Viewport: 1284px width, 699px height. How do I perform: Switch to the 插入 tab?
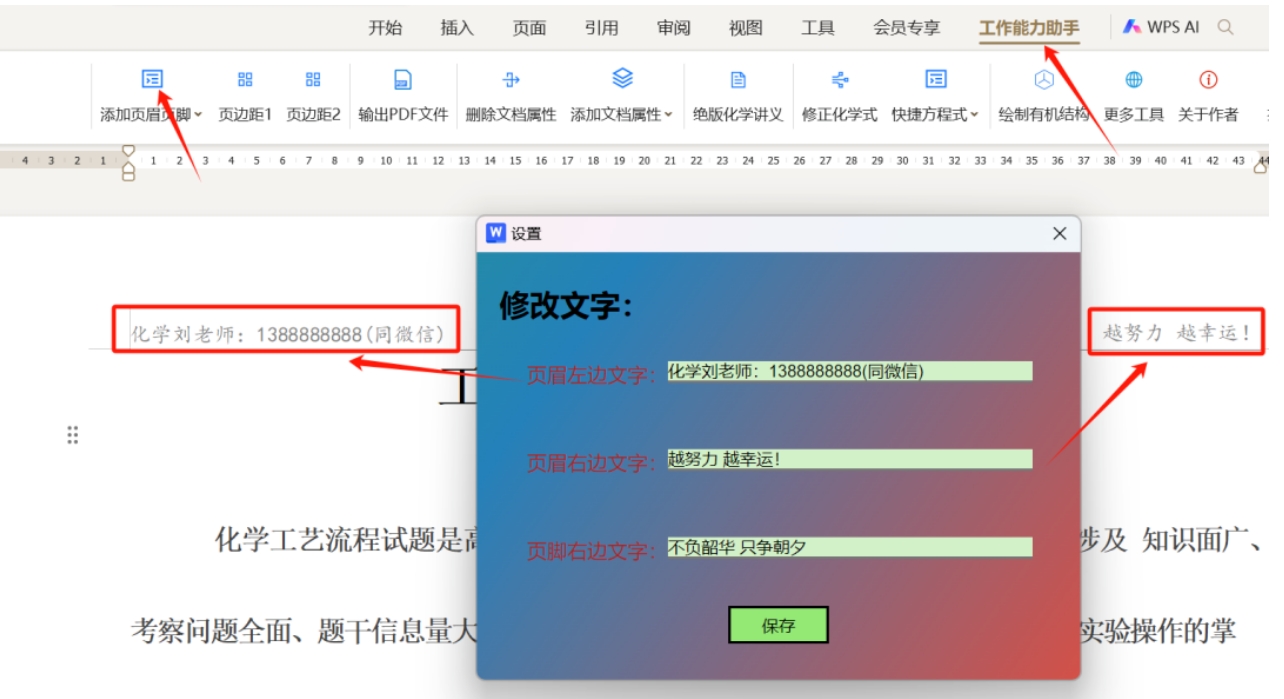click(457, 28)
